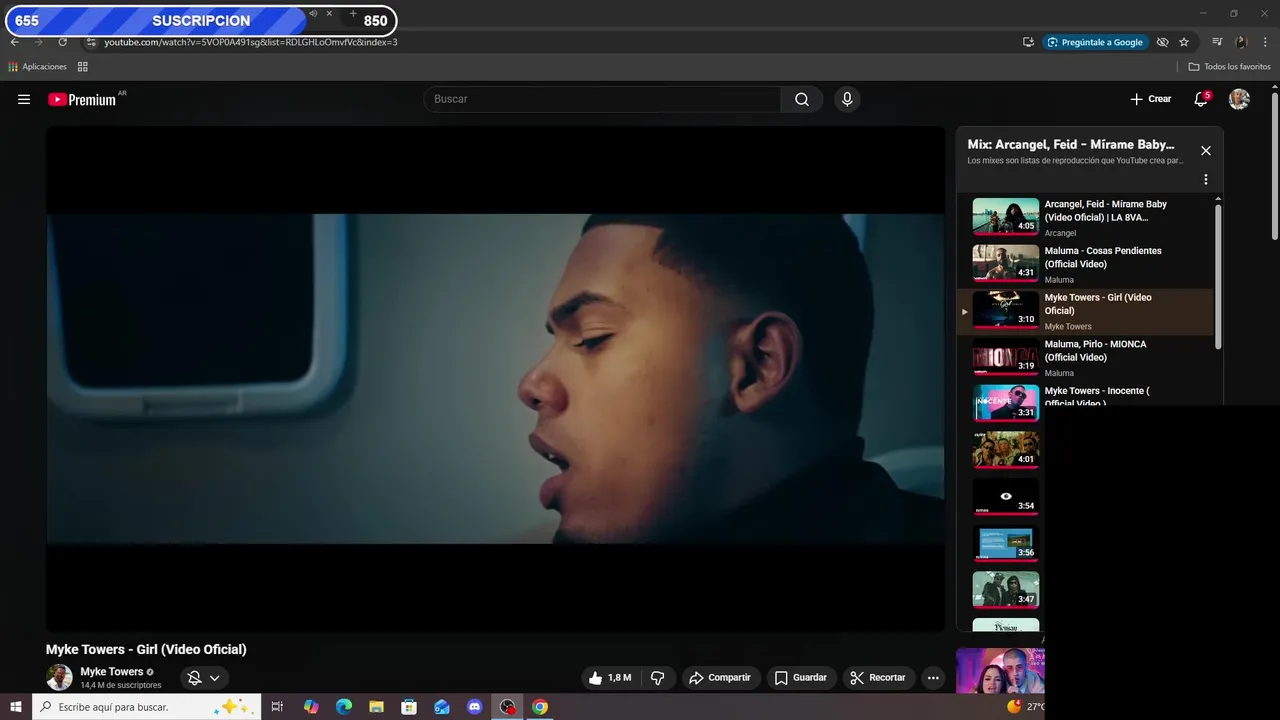Viewport: 1280px width, 720px height.
Task: Click Pregúntale a Google button
Action: pos(1095,42)
